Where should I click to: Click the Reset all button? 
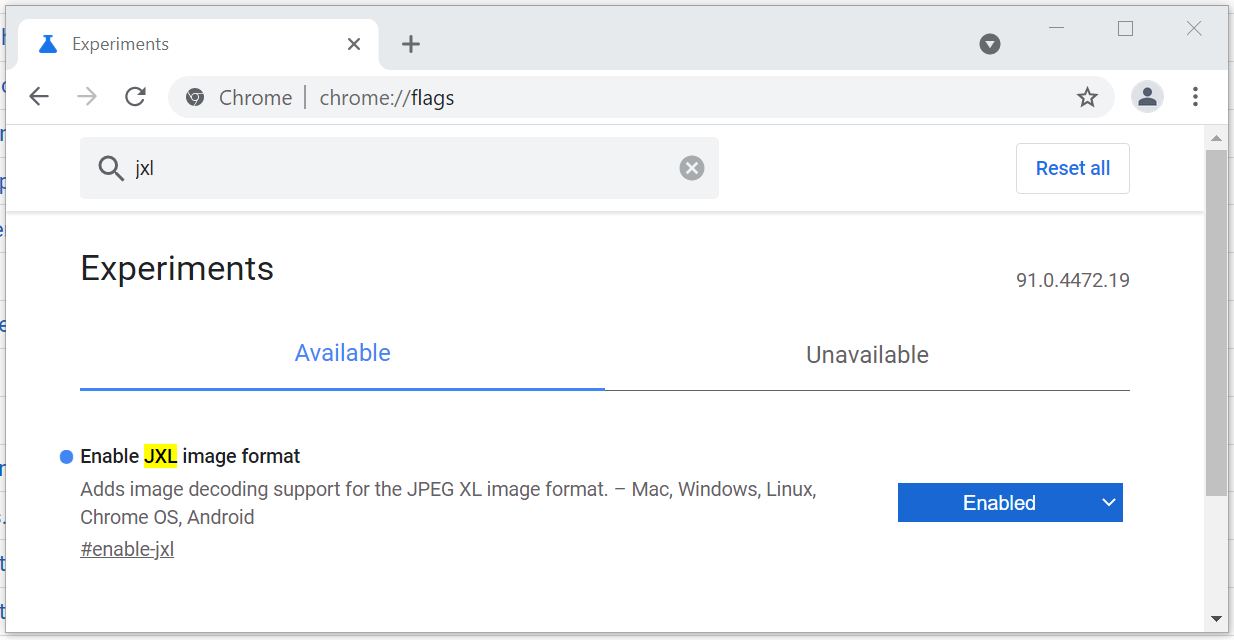point(1073,168)
